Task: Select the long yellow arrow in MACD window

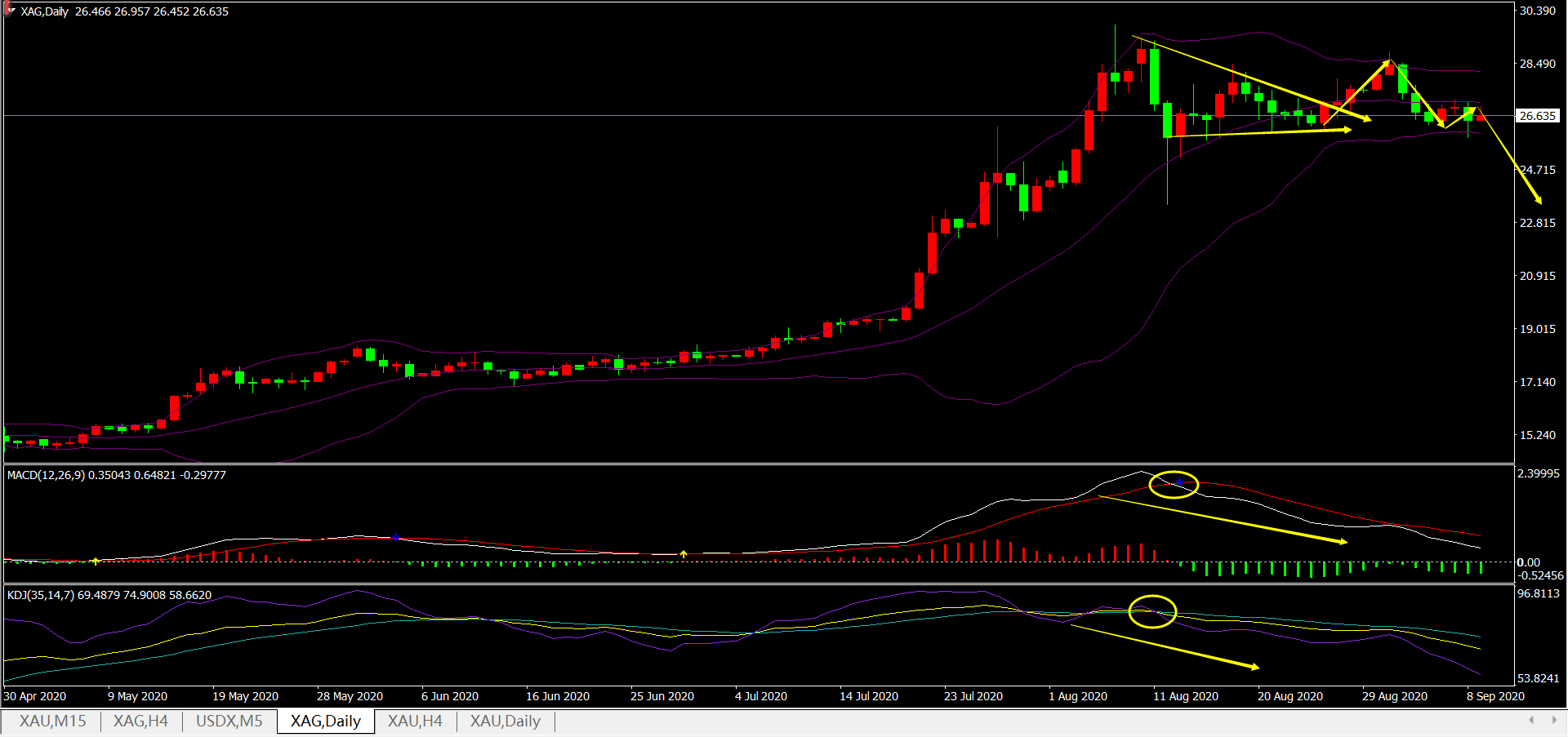Action: 1223,519
